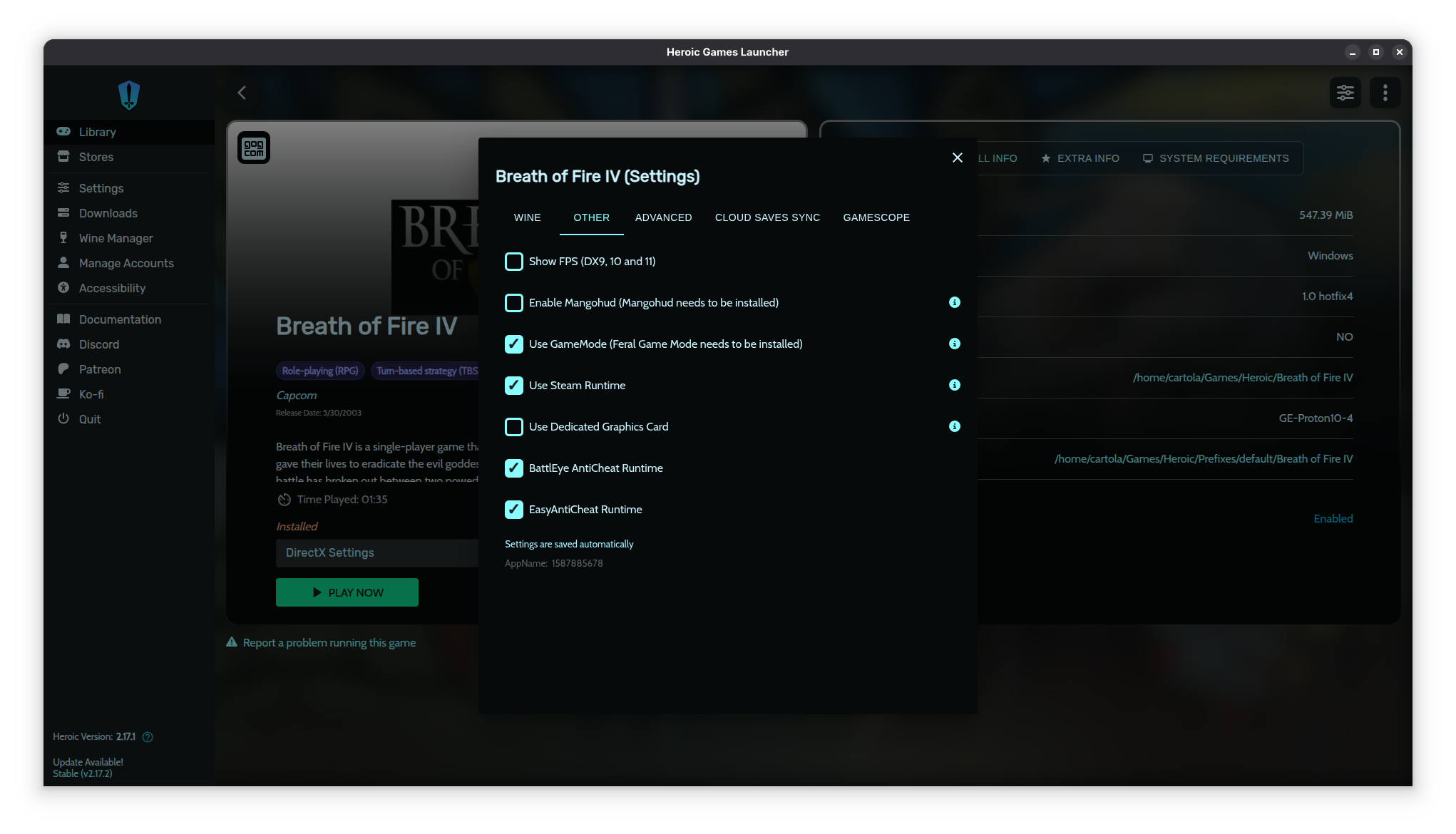
Task: Open the CLOUD SAVES SYNC tab
Action: 768,217
